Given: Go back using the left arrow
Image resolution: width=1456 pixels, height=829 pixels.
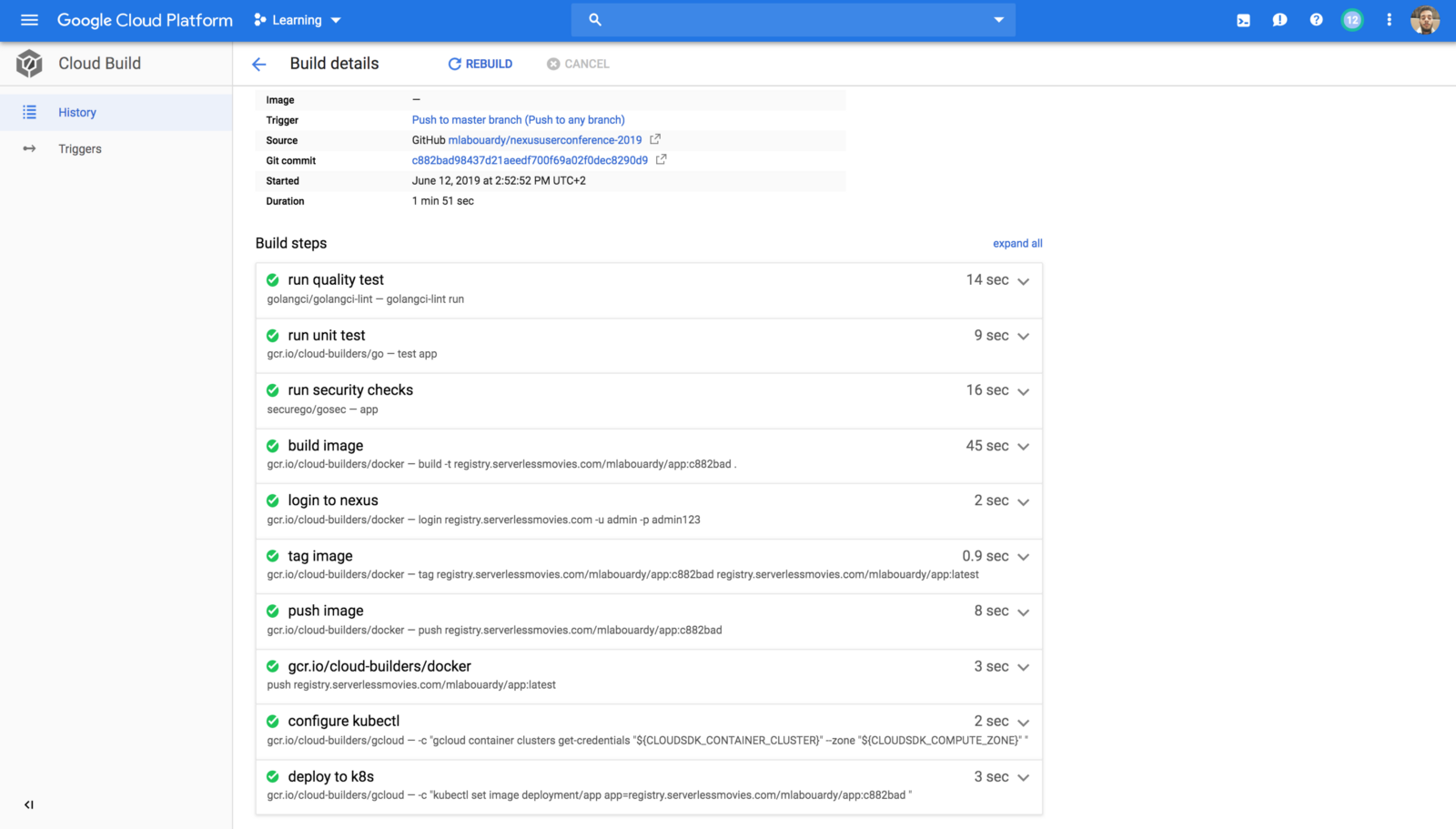Looking at the screenshot, I should point(259,64).
